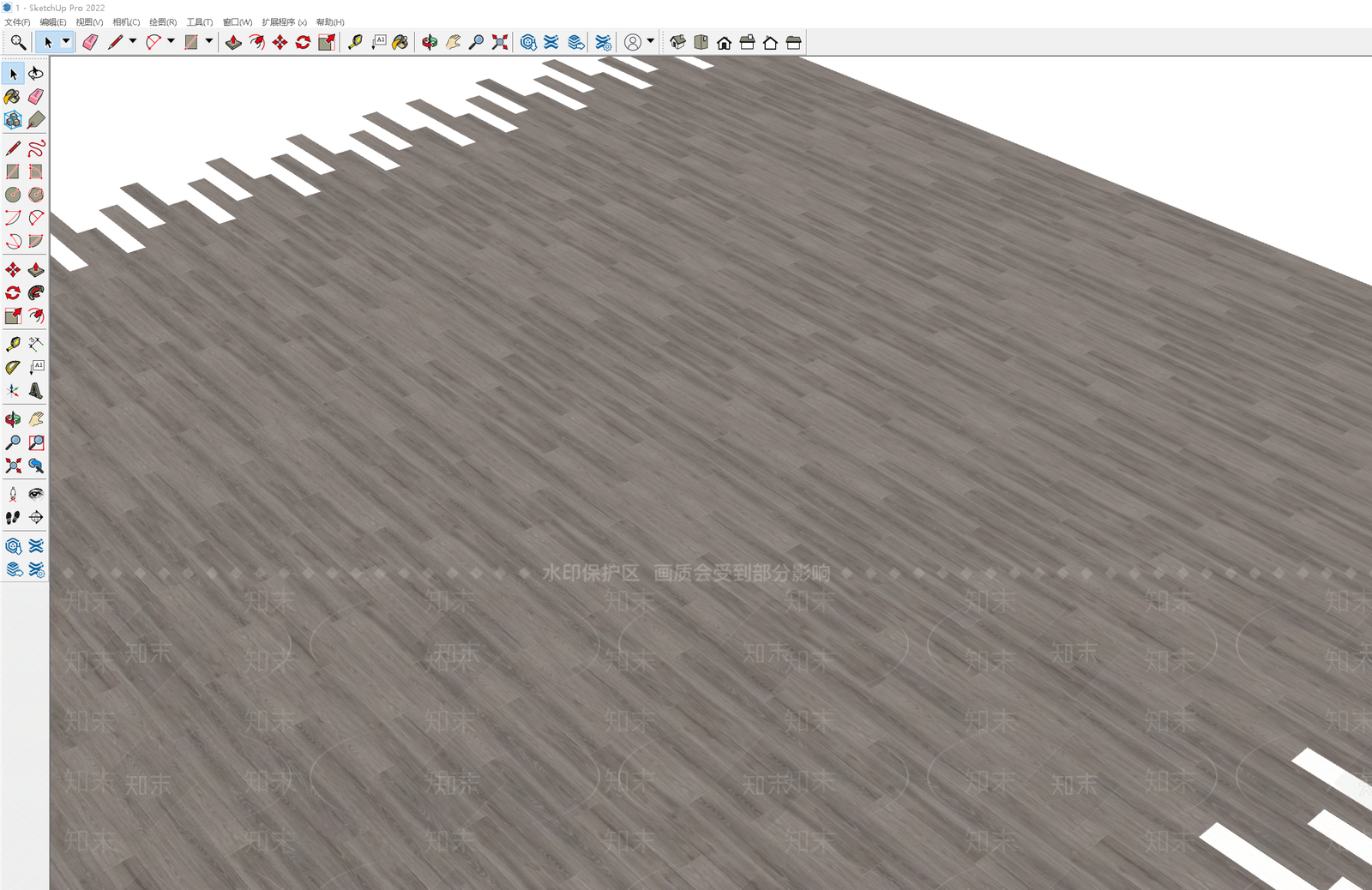Image resolution: width=1372 pixels, height=890 pixels.
Task: Open the user account sign-in icon
Action: [x=633, y=42]
